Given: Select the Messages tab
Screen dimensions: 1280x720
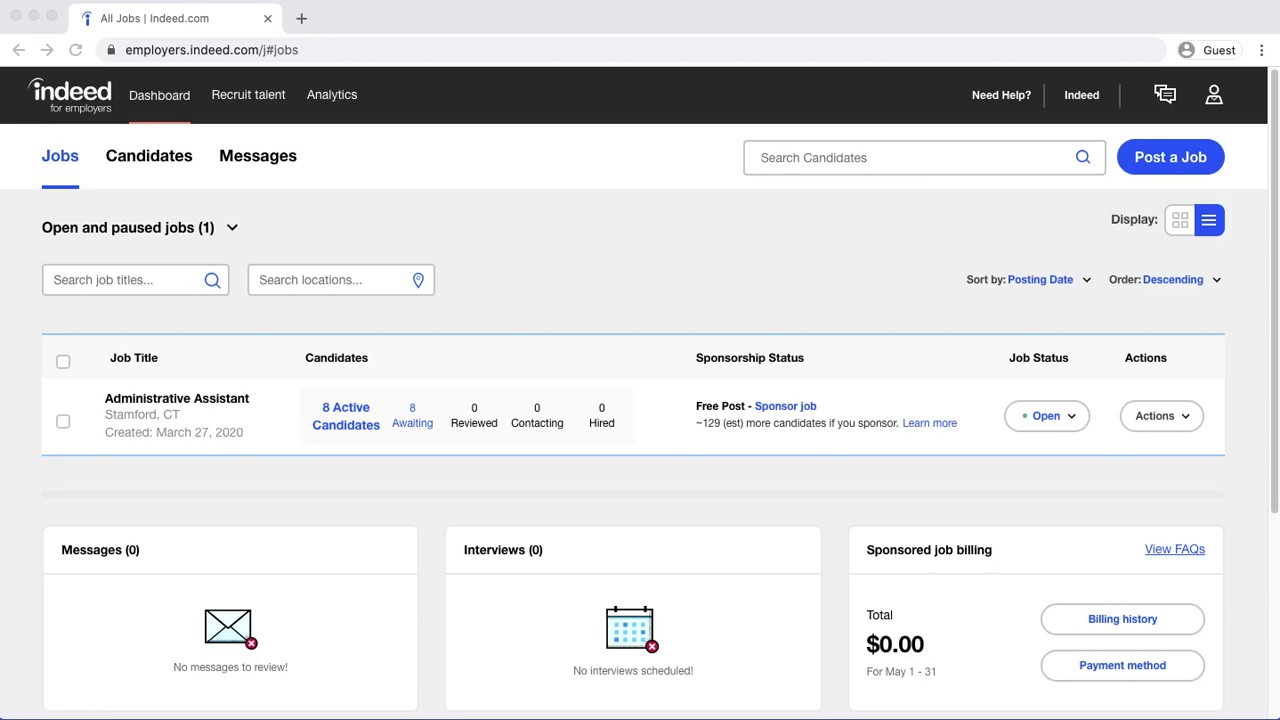Looking at the screenshot, I should click(x=258, y=156).
